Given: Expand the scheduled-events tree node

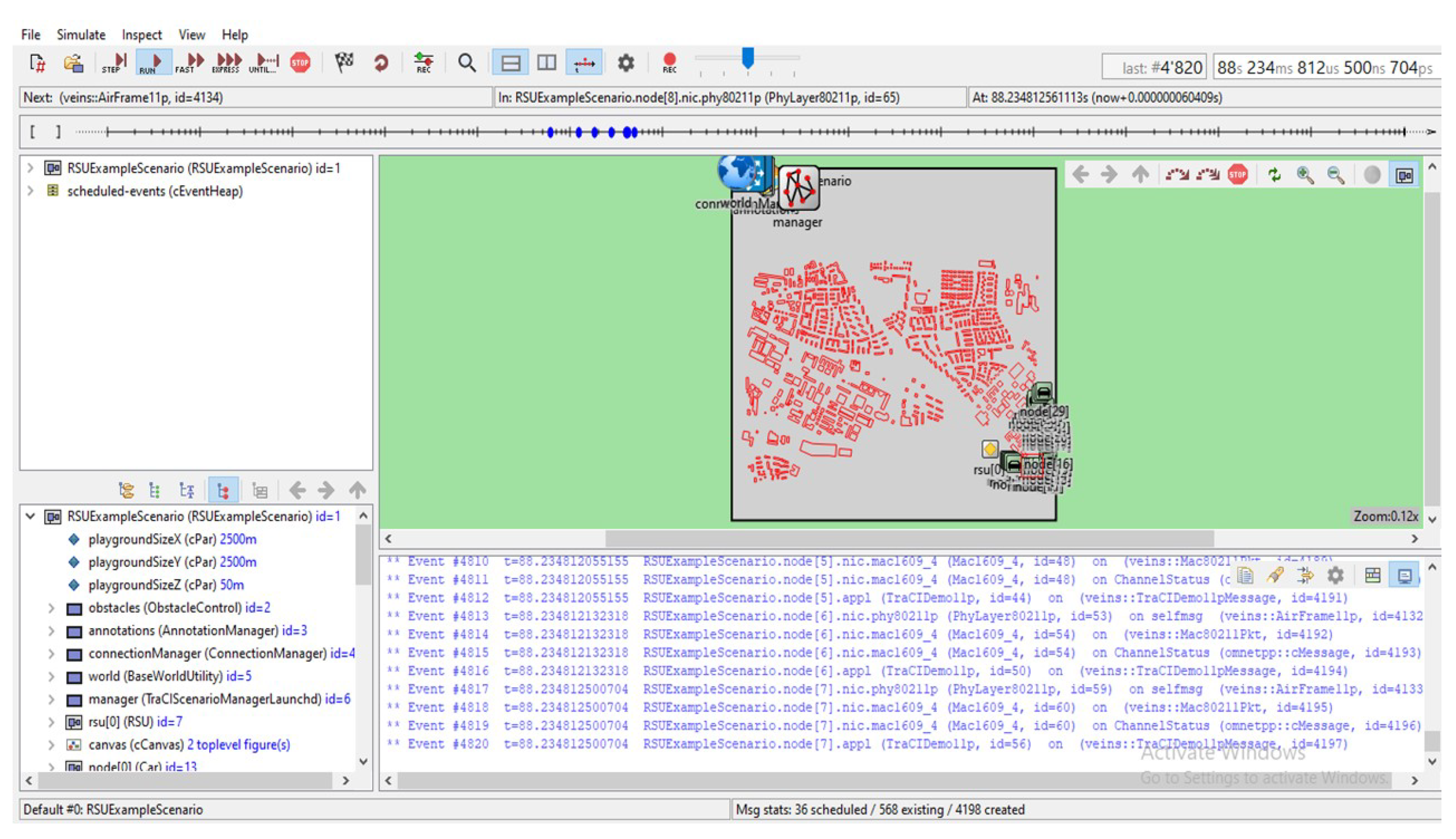Looking at the screenshot, I should pos(31,191).
